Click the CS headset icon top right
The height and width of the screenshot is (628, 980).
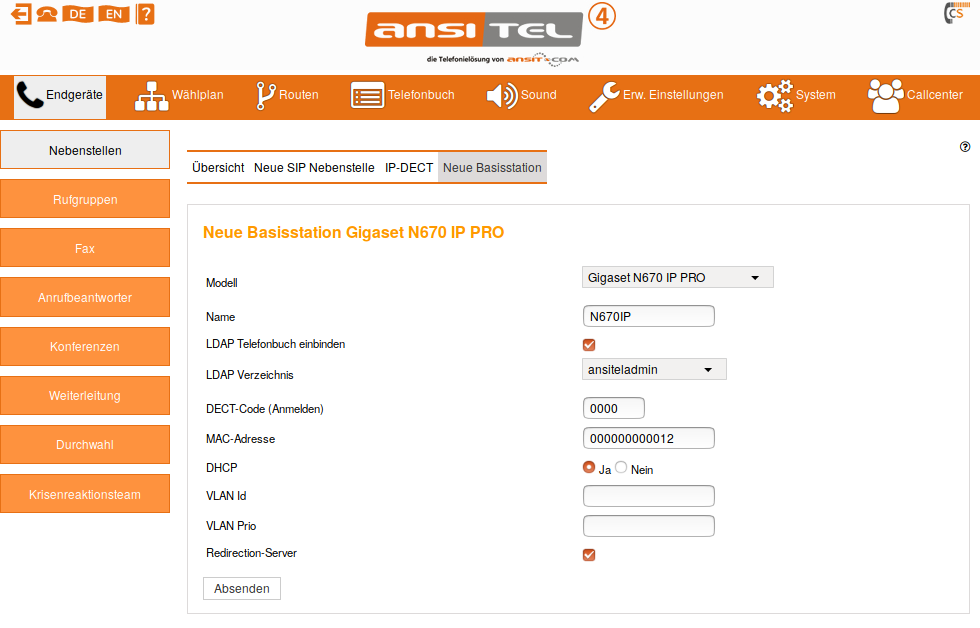click(953, 14)
